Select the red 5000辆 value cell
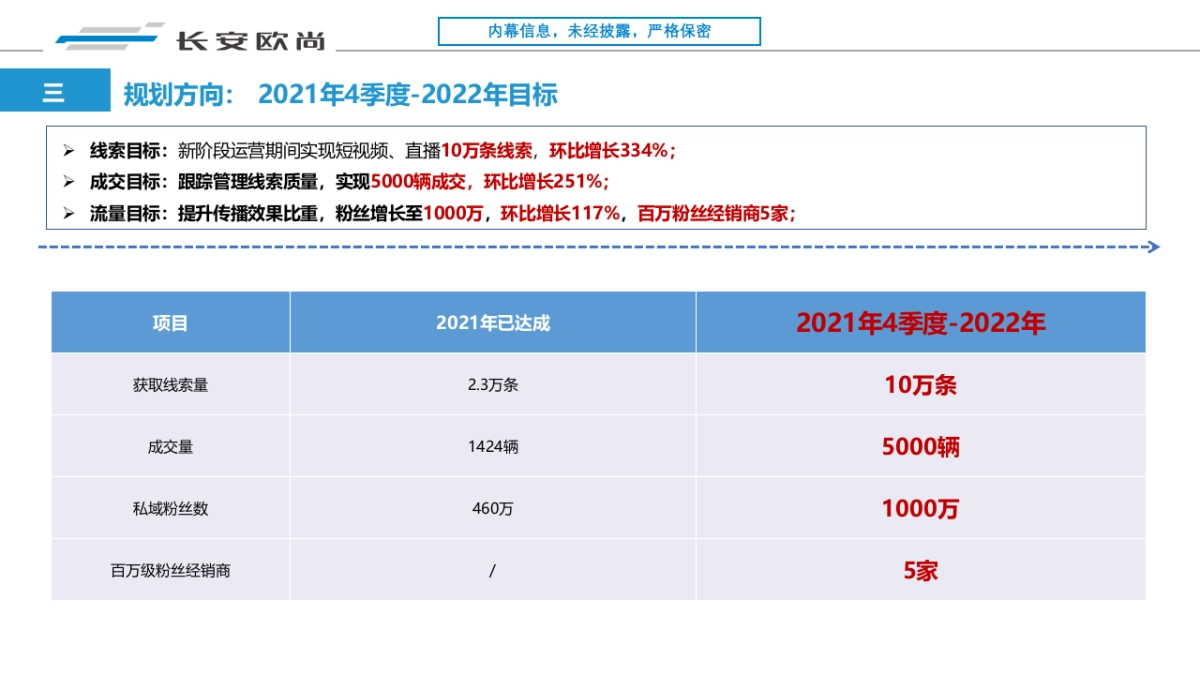 point(920,447)
